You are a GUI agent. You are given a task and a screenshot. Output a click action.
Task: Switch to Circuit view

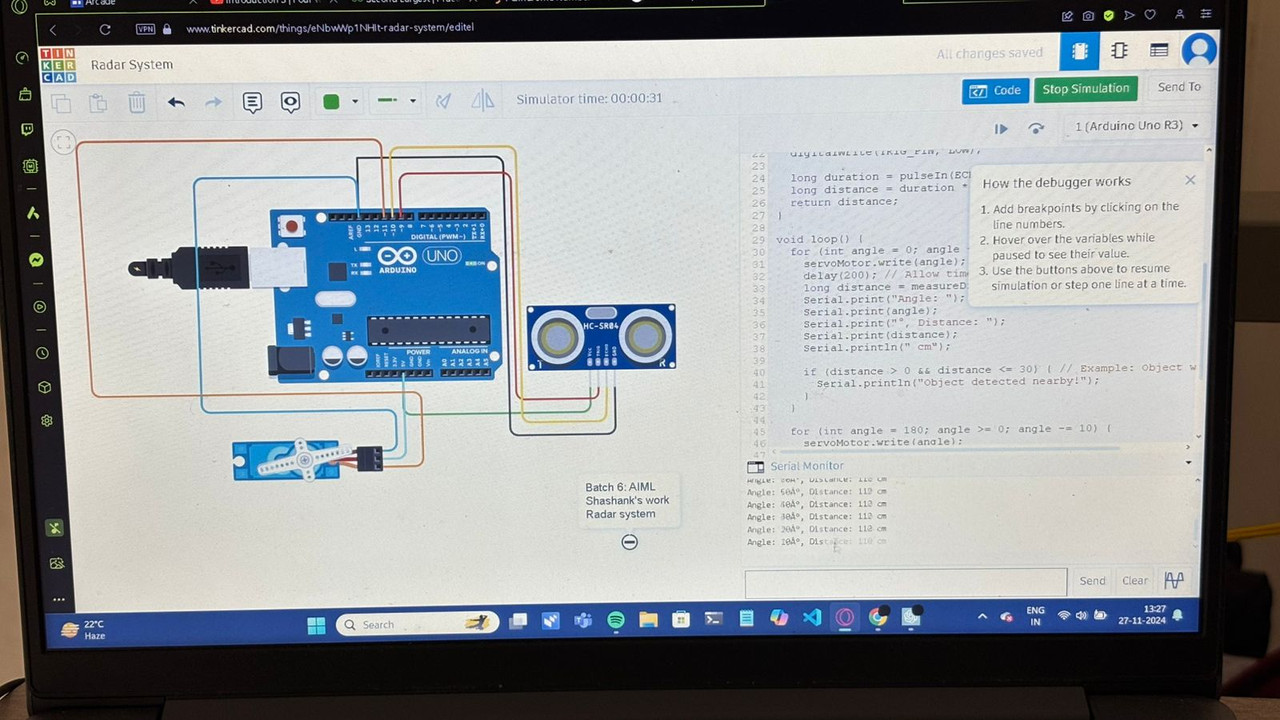[1079, 50]
